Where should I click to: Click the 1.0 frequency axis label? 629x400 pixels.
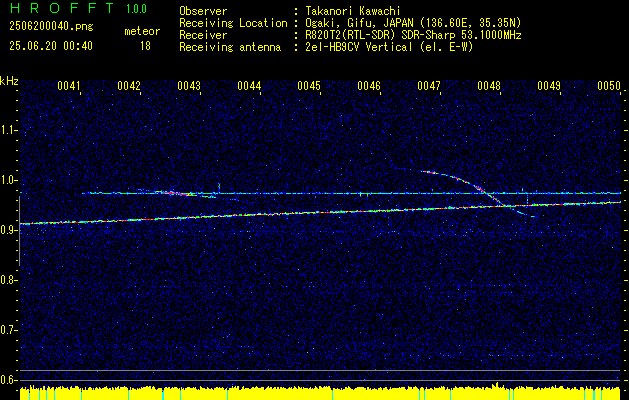pyautogui.click(x=9, y=181)
